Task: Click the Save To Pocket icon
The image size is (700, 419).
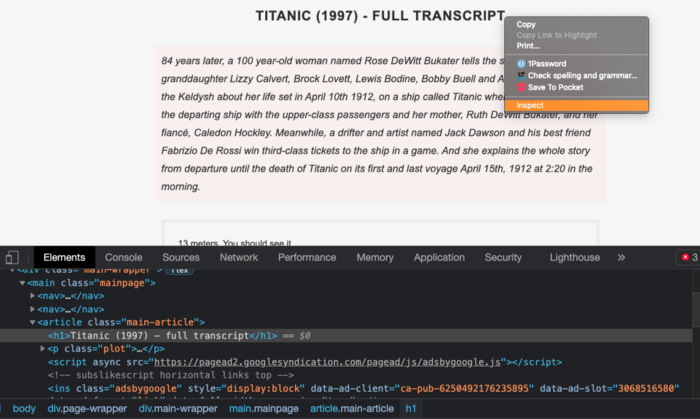Action: point(521,87)
